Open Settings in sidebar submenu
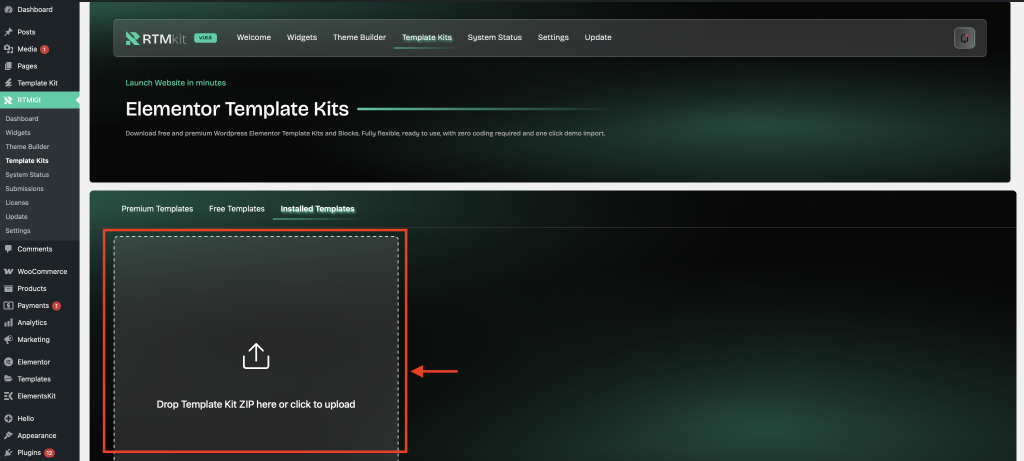 pos(18,230)
